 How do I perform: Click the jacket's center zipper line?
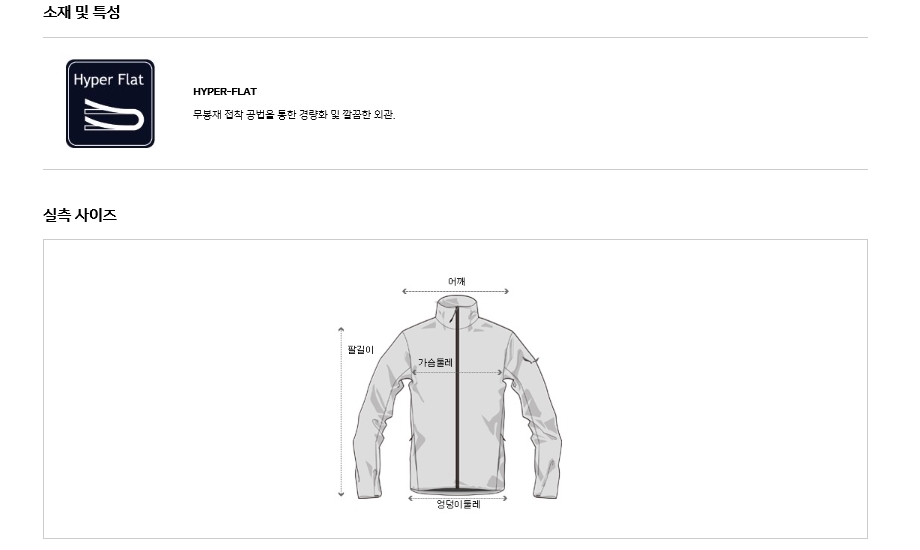click(x=458, y=399)
